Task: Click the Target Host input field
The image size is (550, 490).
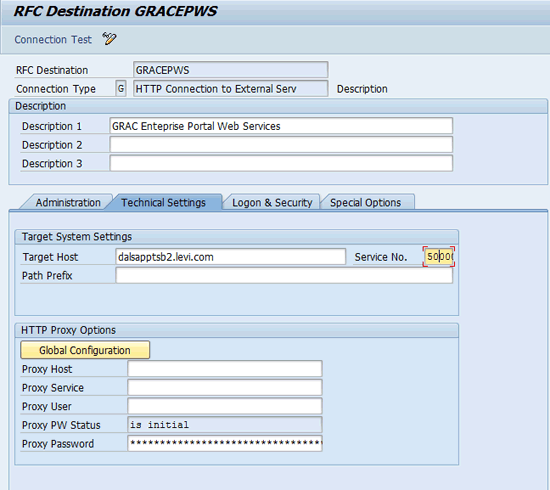Action: 230,257
